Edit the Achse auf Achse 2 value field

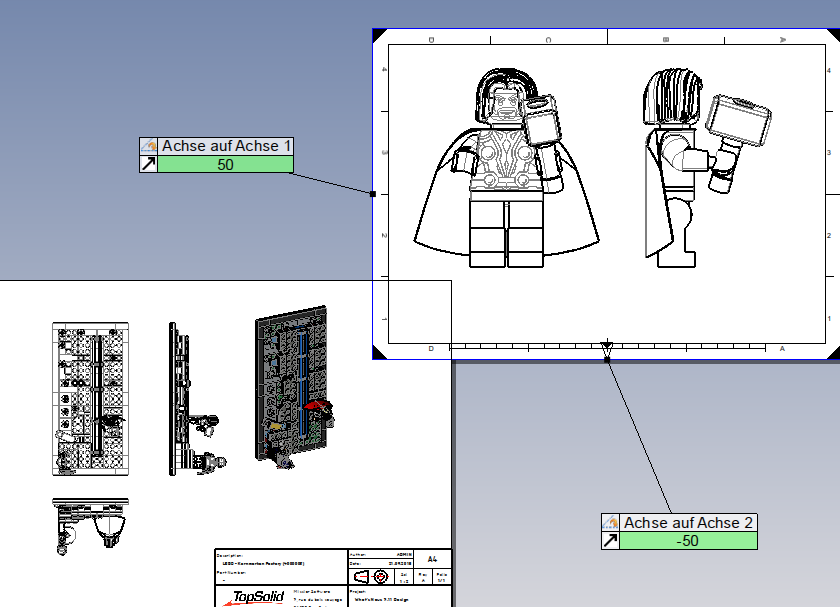(x=688, y=541)
